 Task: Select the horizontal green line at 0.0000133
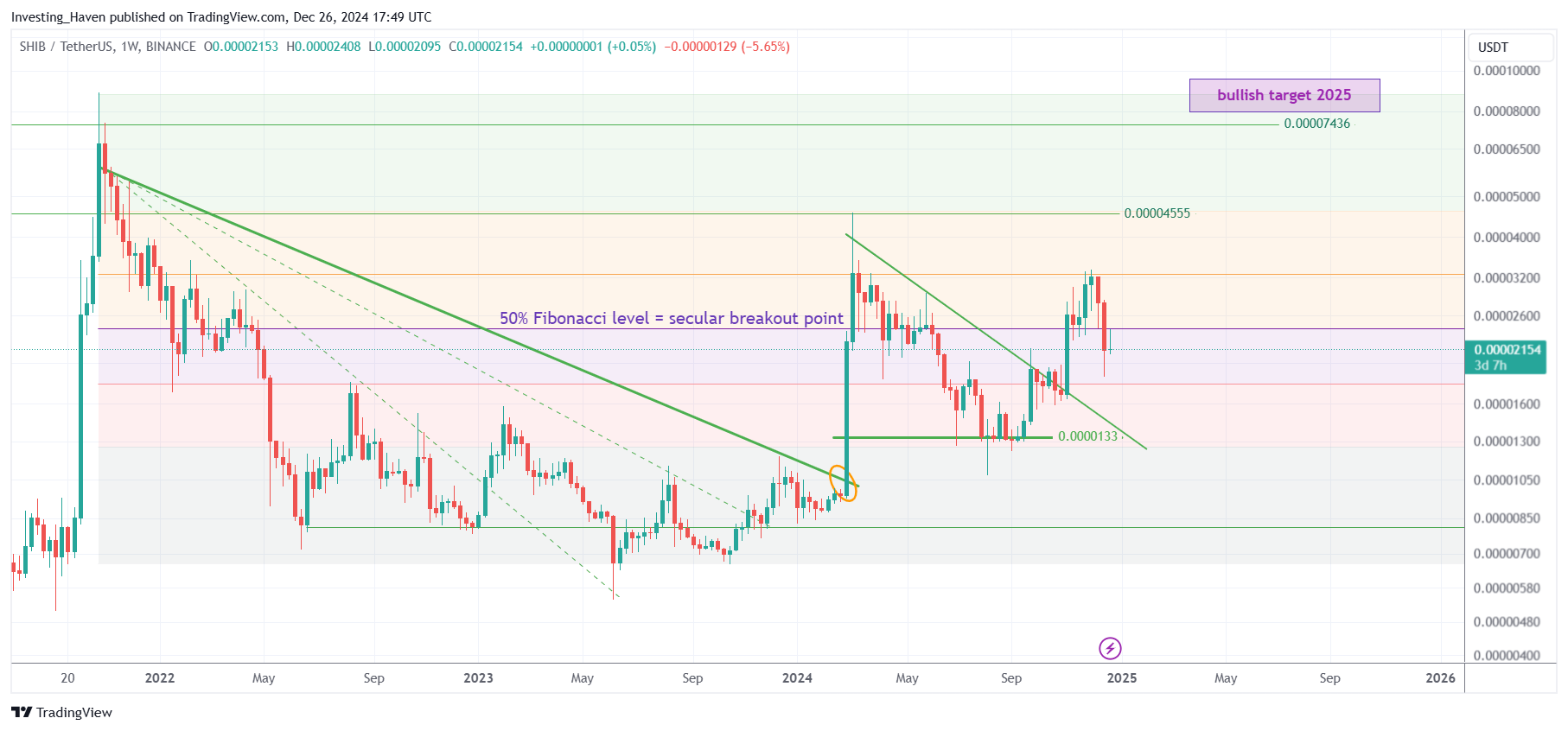point(942,437)
